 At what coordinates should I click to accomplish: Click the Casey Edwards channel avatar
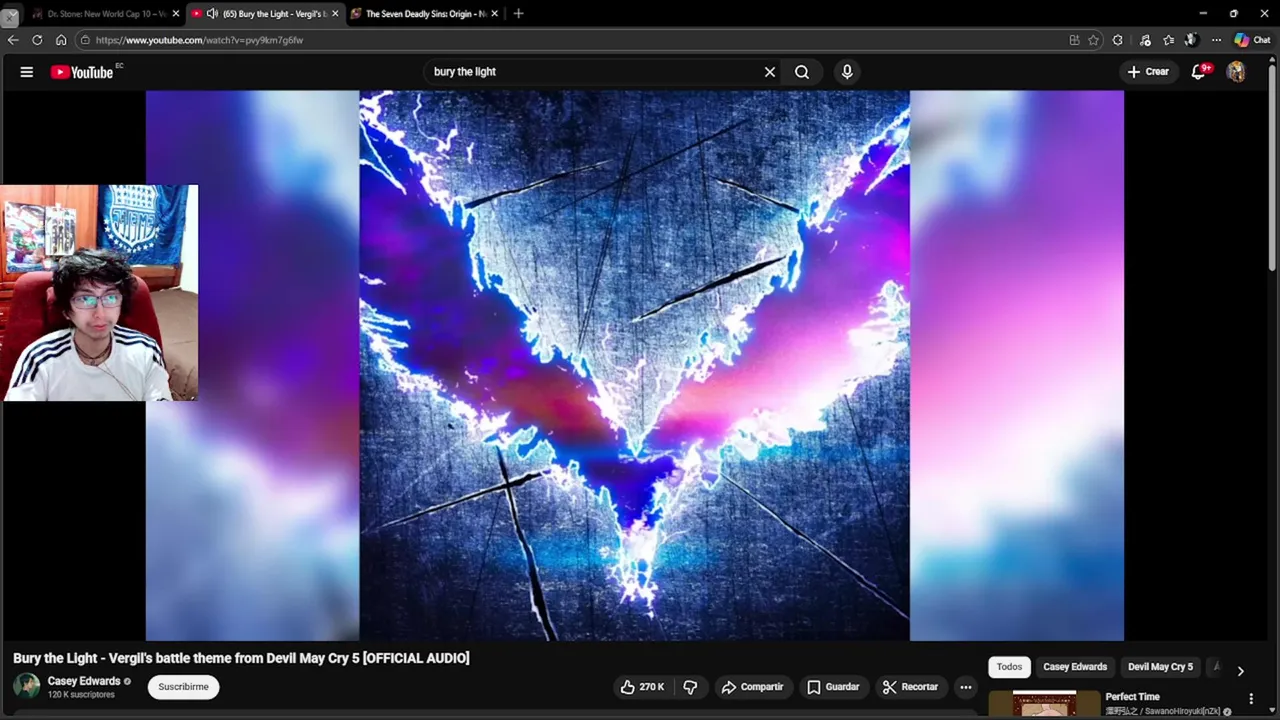pyautogui.click(x=27, y=686)
